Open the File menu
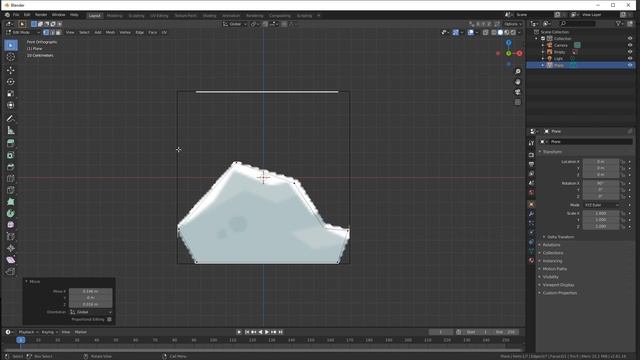 [16, 15]
